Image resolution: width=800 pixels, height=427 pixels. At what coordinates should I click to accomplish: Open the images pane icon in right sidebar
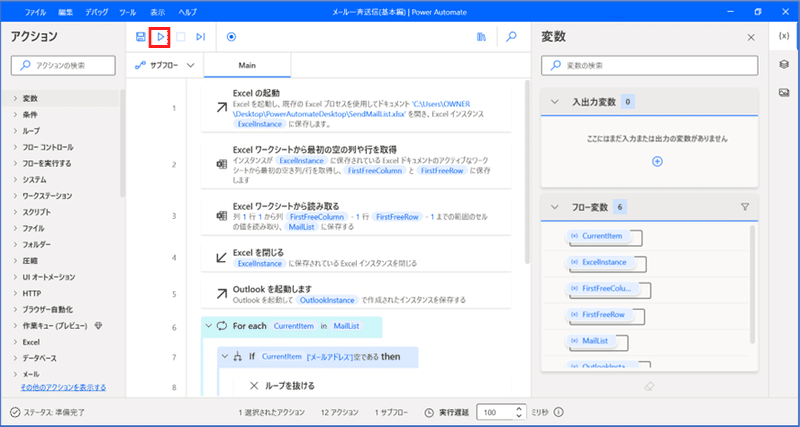tap(784, 92)
